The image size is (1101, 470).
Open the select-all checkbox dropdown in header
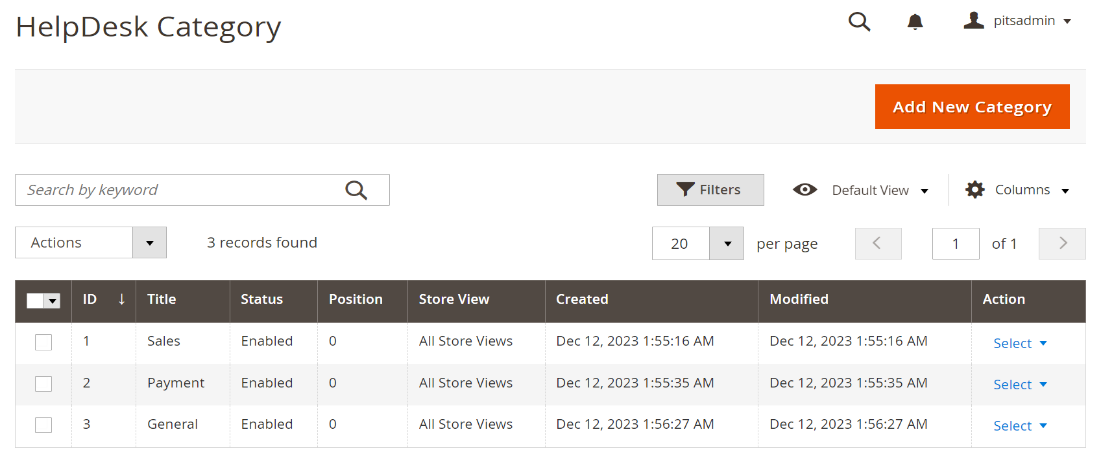(52, 300)
